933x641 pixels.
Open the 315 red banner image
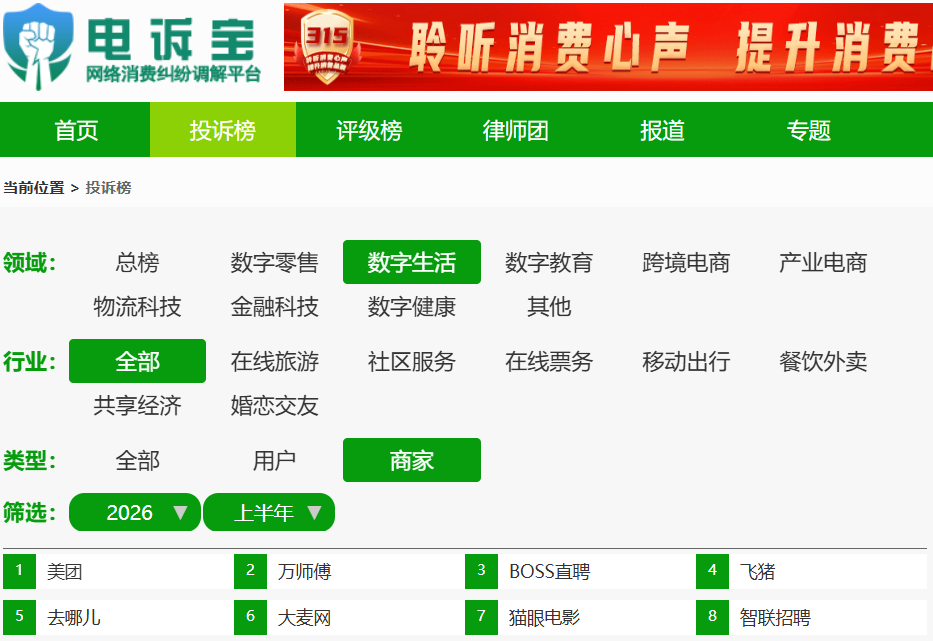pyautogui.click(x=608, y=47)
